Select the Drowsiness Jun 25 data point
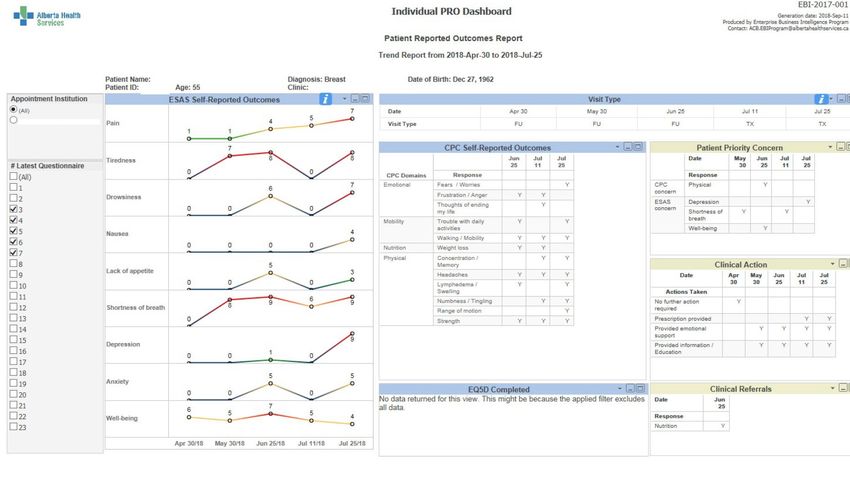This screenshot has width=850, height=494. (271, 196)
